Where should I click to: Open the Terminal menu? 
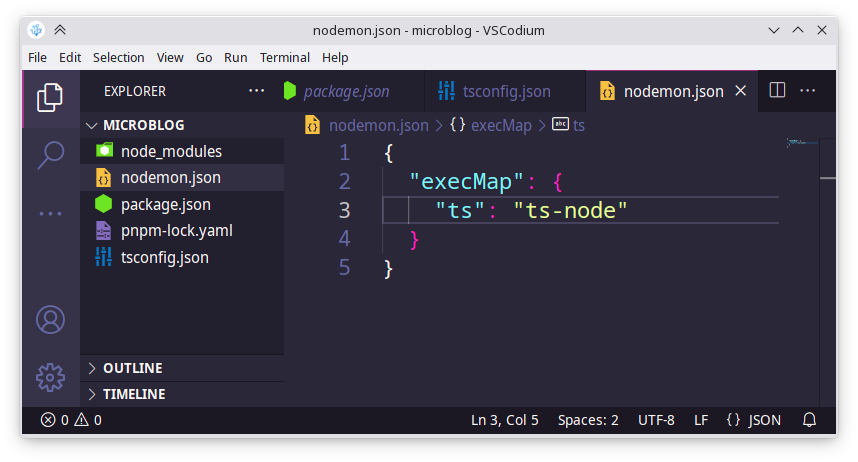[285, 57]
